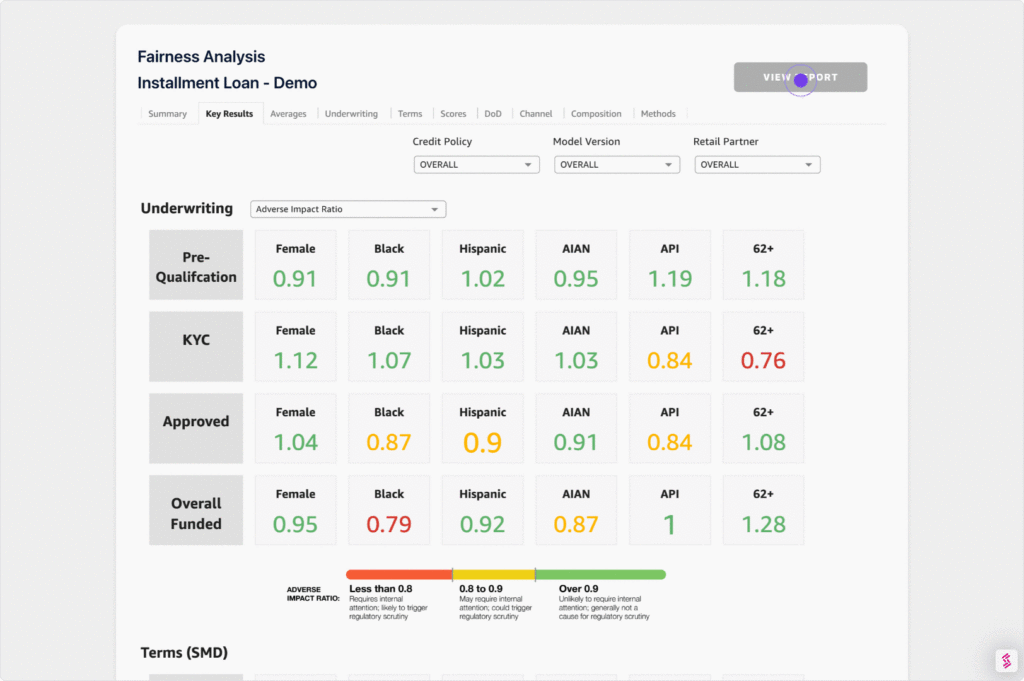Click the pink logo icon in bottom corner

click(1006, 661)
